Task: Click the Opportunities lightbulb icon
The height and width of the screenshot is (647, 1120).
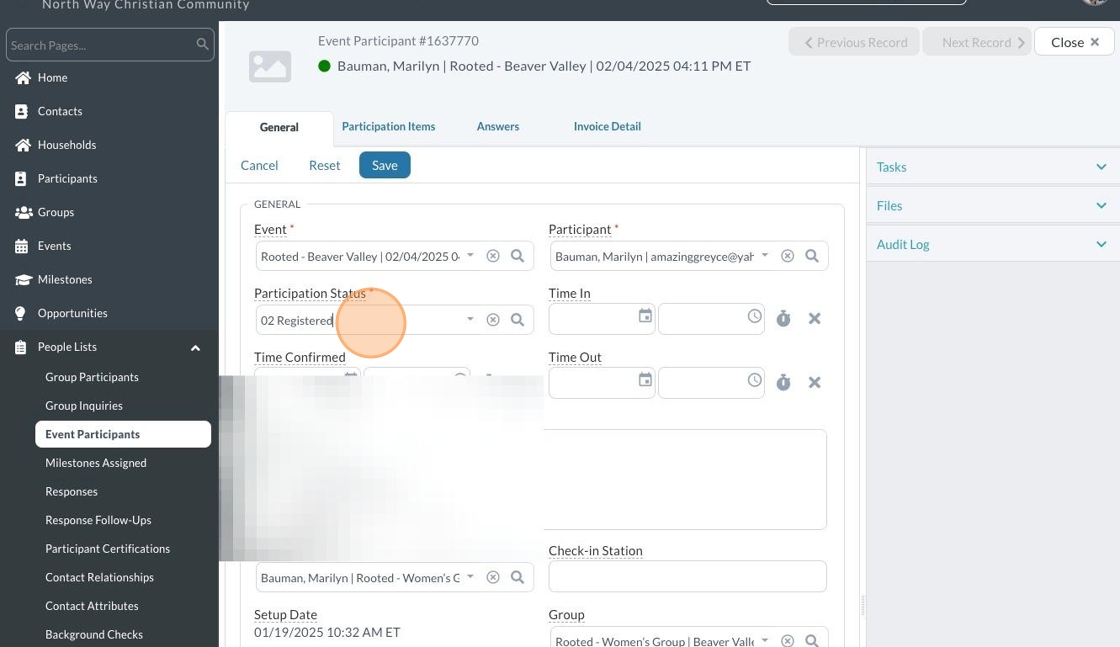Action: [x=20, y=313]
